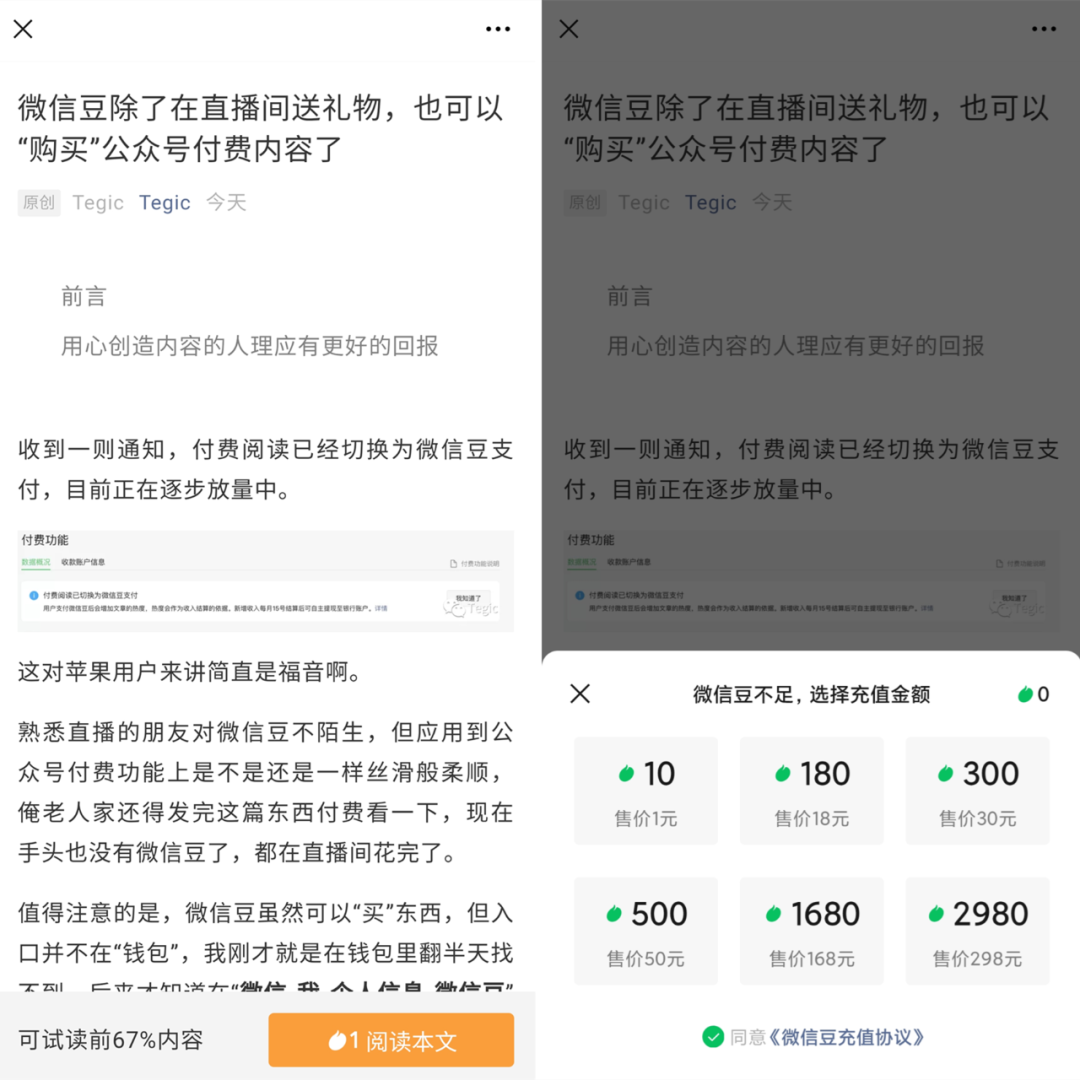The image size is (1080, 1080).
Task: Tap the 原创 original tag
Action: 39,202
